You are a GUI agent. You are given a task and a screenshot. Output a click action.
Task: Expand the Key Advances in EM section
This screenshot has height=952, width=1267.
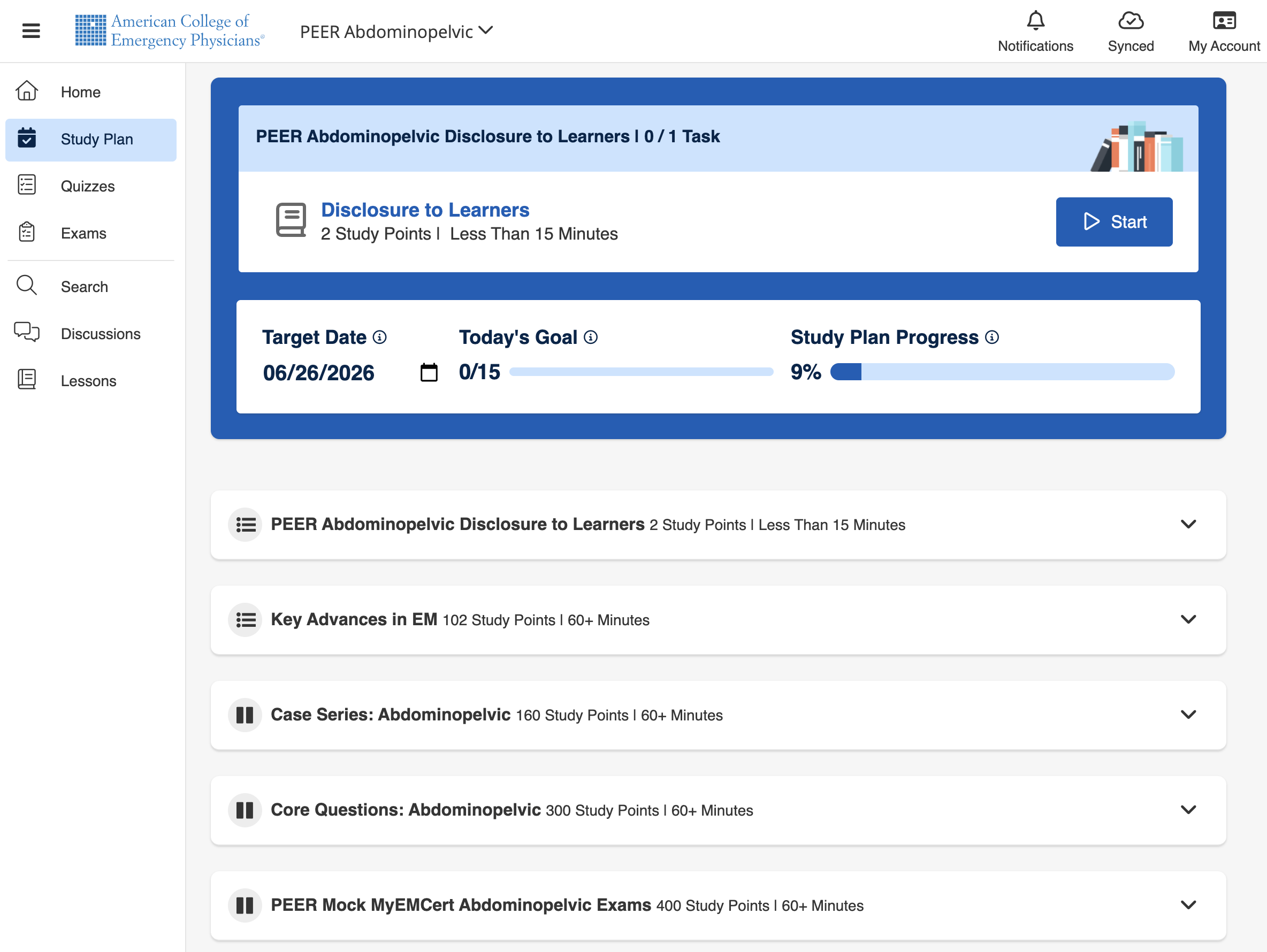1188,619
